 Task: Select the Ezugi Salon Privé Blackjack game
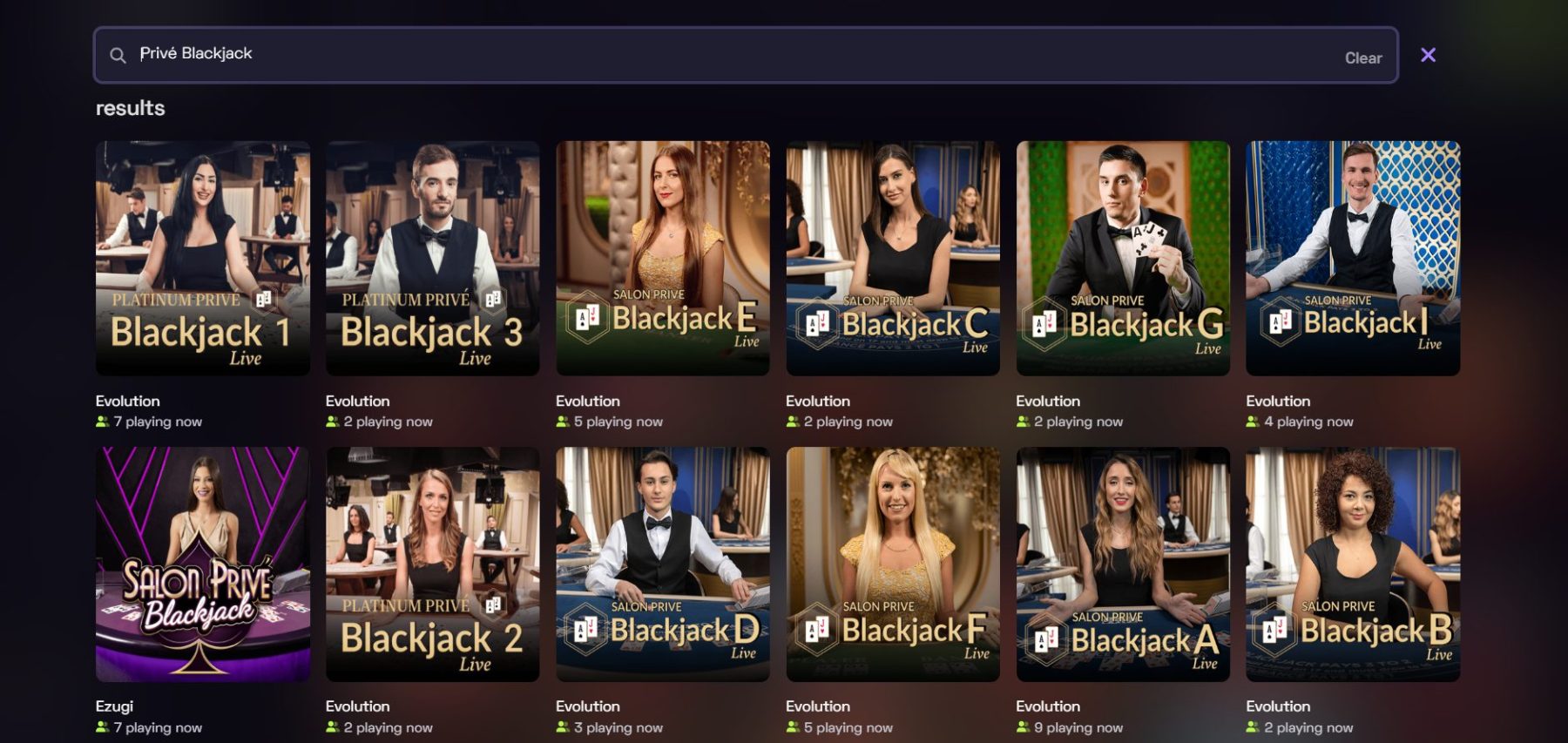(203, 564)
